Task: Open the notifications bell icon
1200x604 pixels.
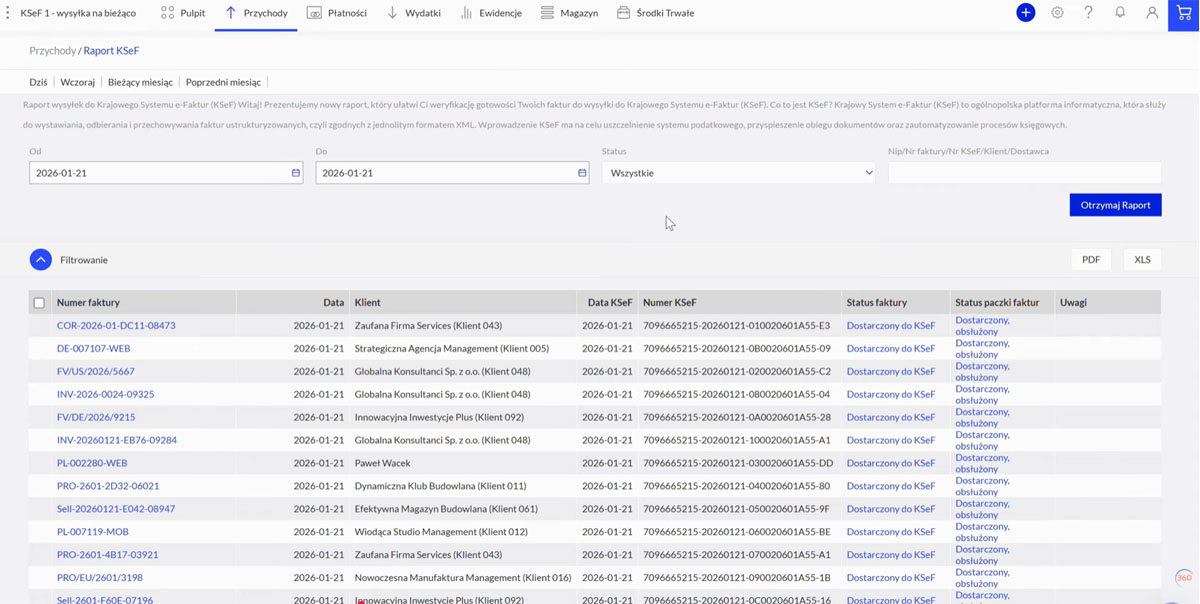Action: point(1120,13)
